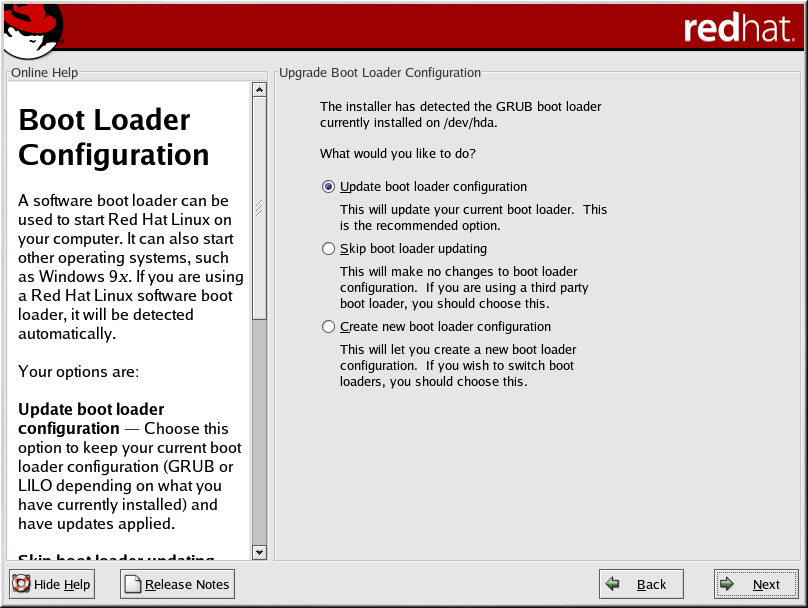
Task: Click the redhat wordmark in the banner
Action: coord(739,29)
